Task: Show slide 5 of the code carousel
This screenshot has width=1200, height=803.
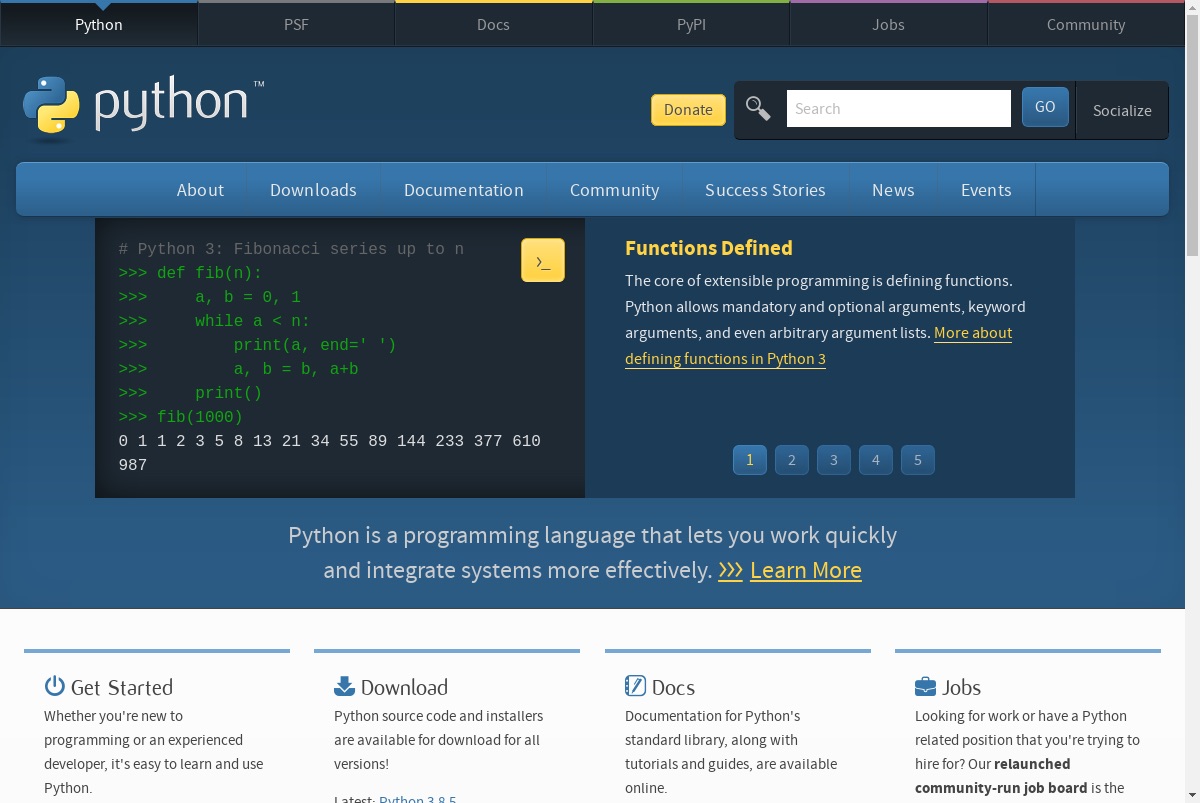Action: click(x=918, y=460)
